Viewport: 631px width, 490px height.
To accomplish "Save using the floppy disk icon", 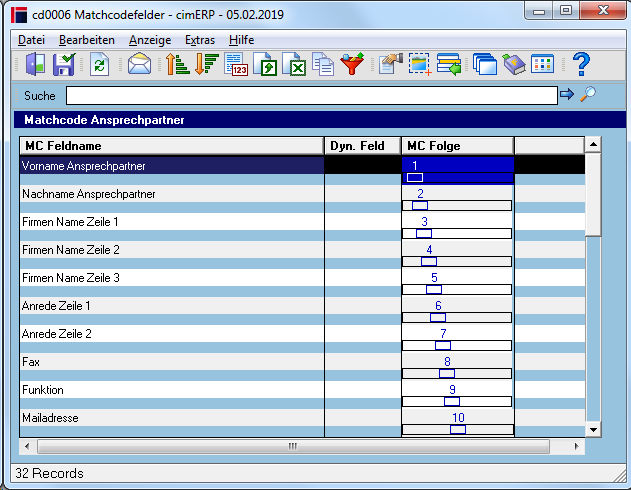I will pos(64,64).
